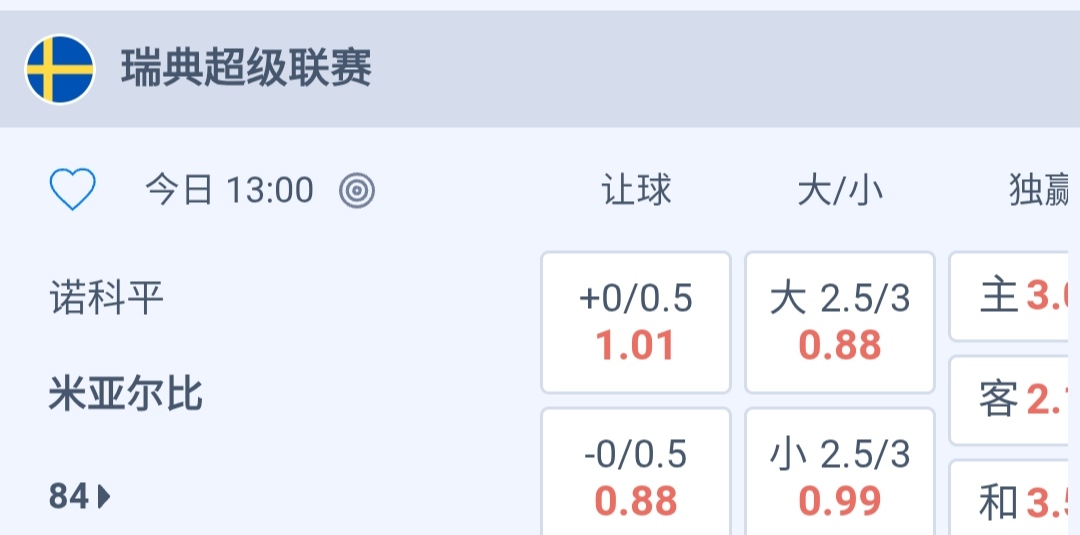Image resolution: width=1080 pixels, height=535 pixels.
Task: Tap the 今日 13:00 match time
Action: 229,190
